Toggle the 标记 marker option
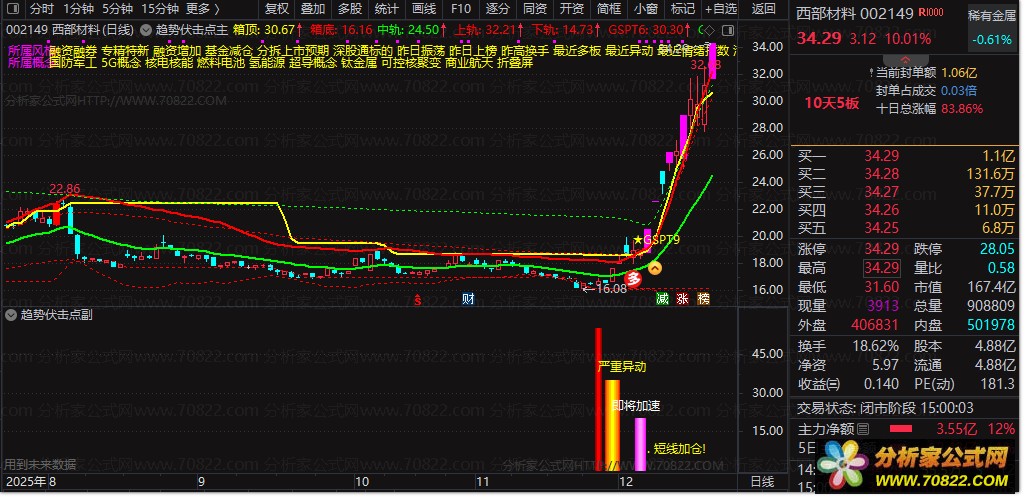 (682, 8)
